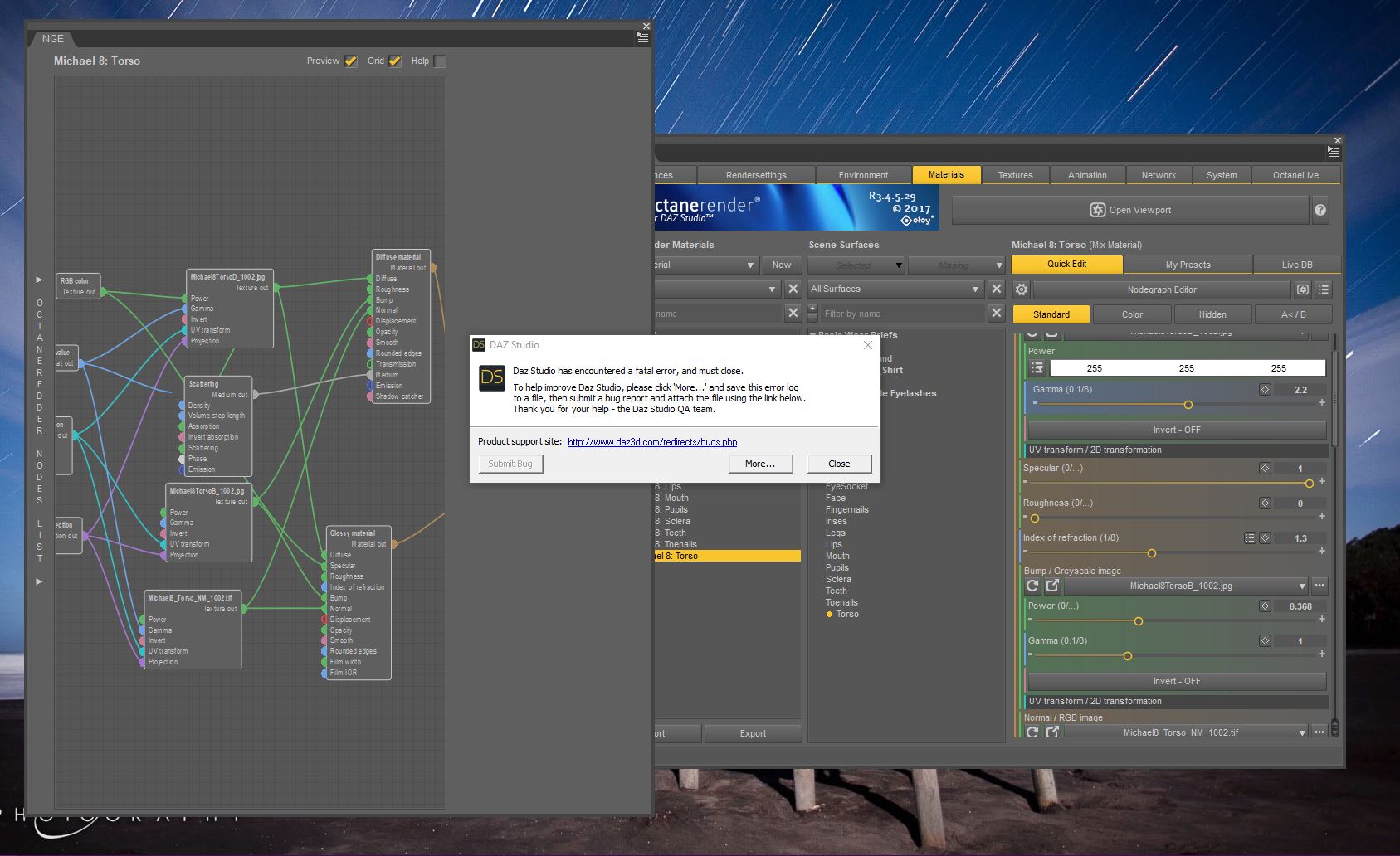
Task: Click the Open Viewport button
Action: click(x=1130, y=210)
